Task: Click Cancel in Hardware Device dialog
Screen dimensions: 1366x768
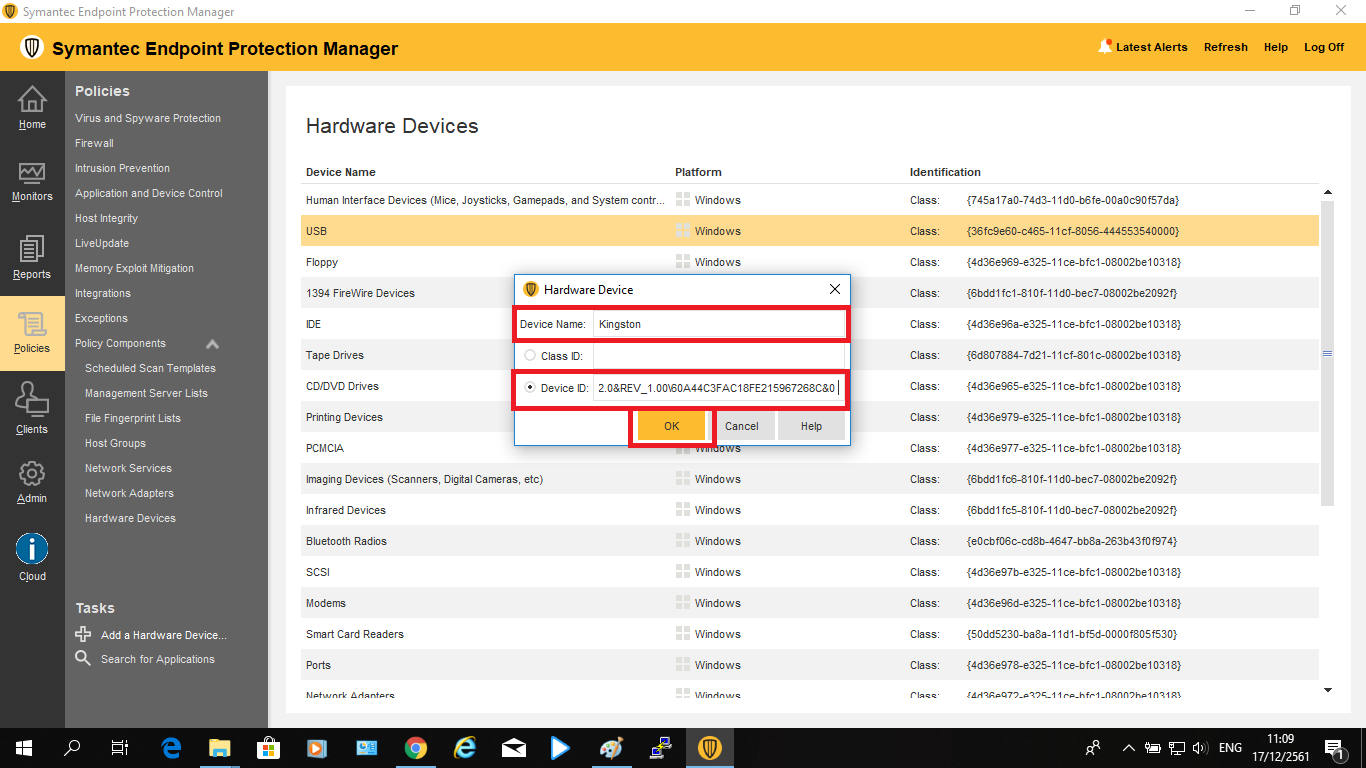Action: [x=741, y=426]
